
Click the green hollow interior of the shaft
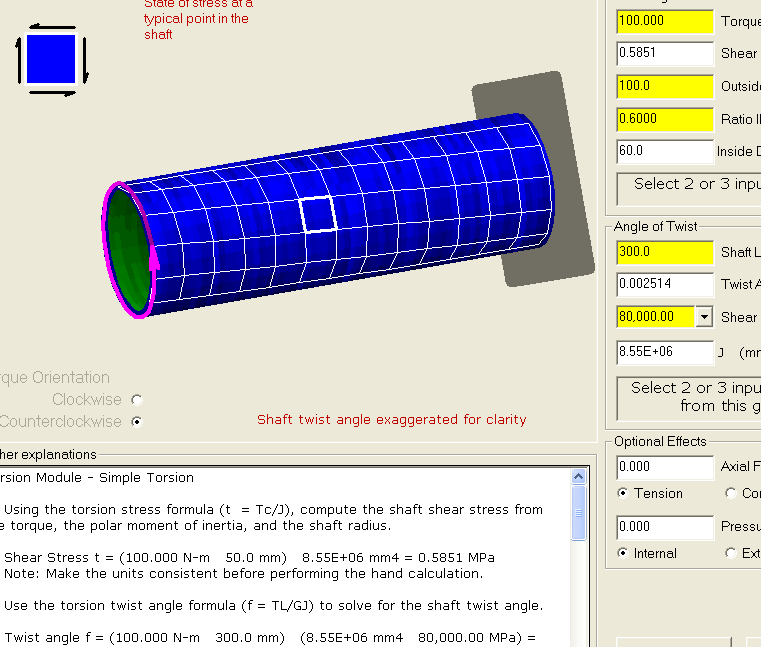pos(127,250)
